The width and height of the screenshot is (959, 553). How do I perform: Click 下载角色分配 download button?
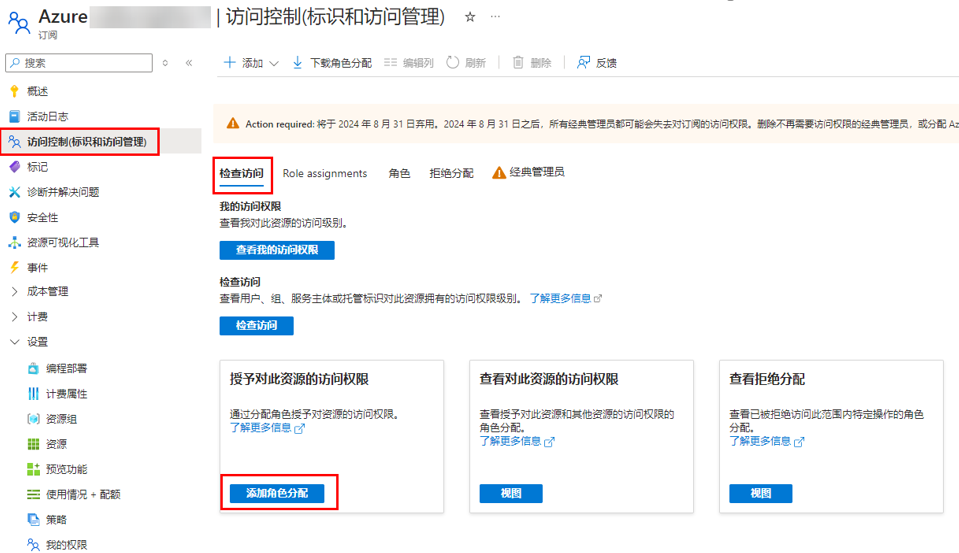332,63
